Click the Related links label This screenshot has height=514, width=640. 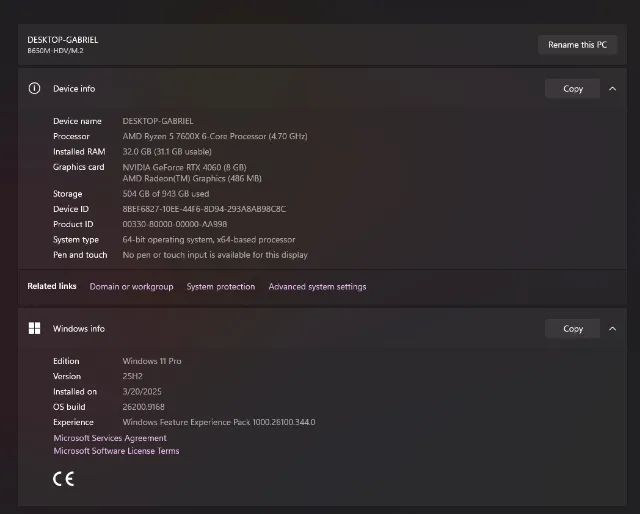(52, 286)
